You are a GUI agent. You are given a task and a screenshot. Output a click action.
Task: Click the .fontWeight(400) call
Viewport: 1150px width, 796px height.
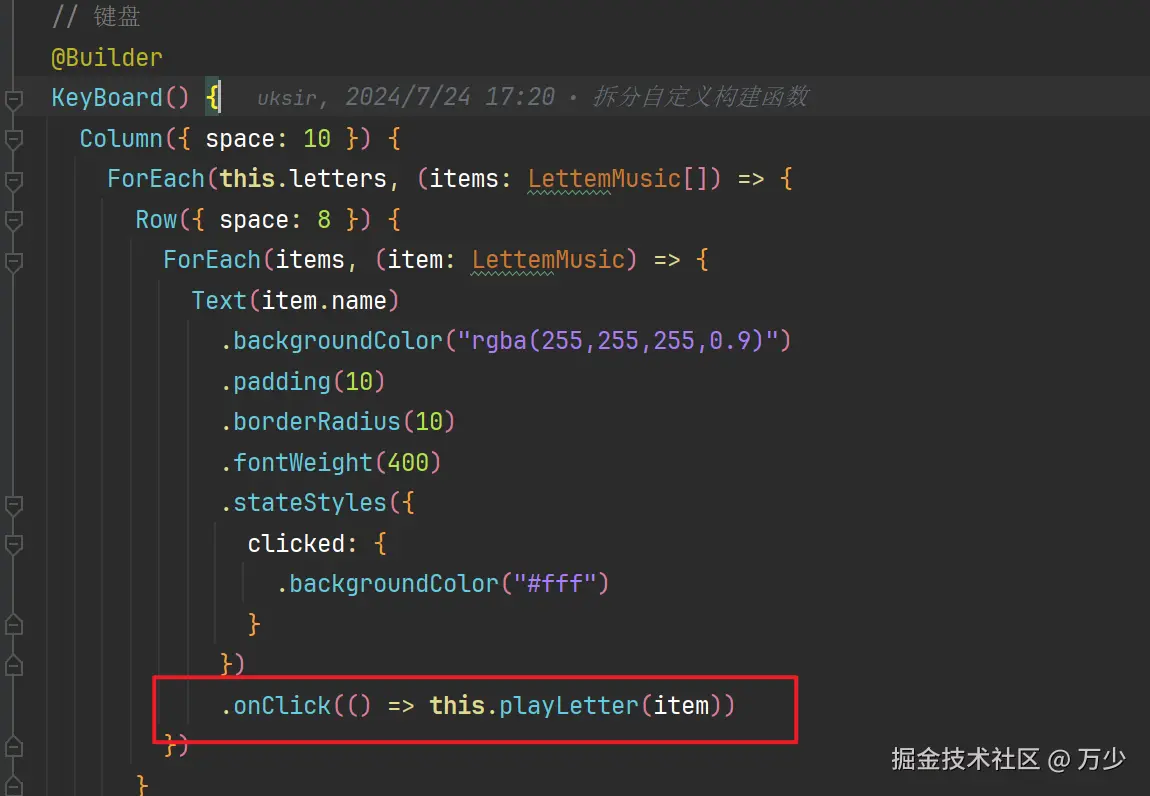point(331,462)
